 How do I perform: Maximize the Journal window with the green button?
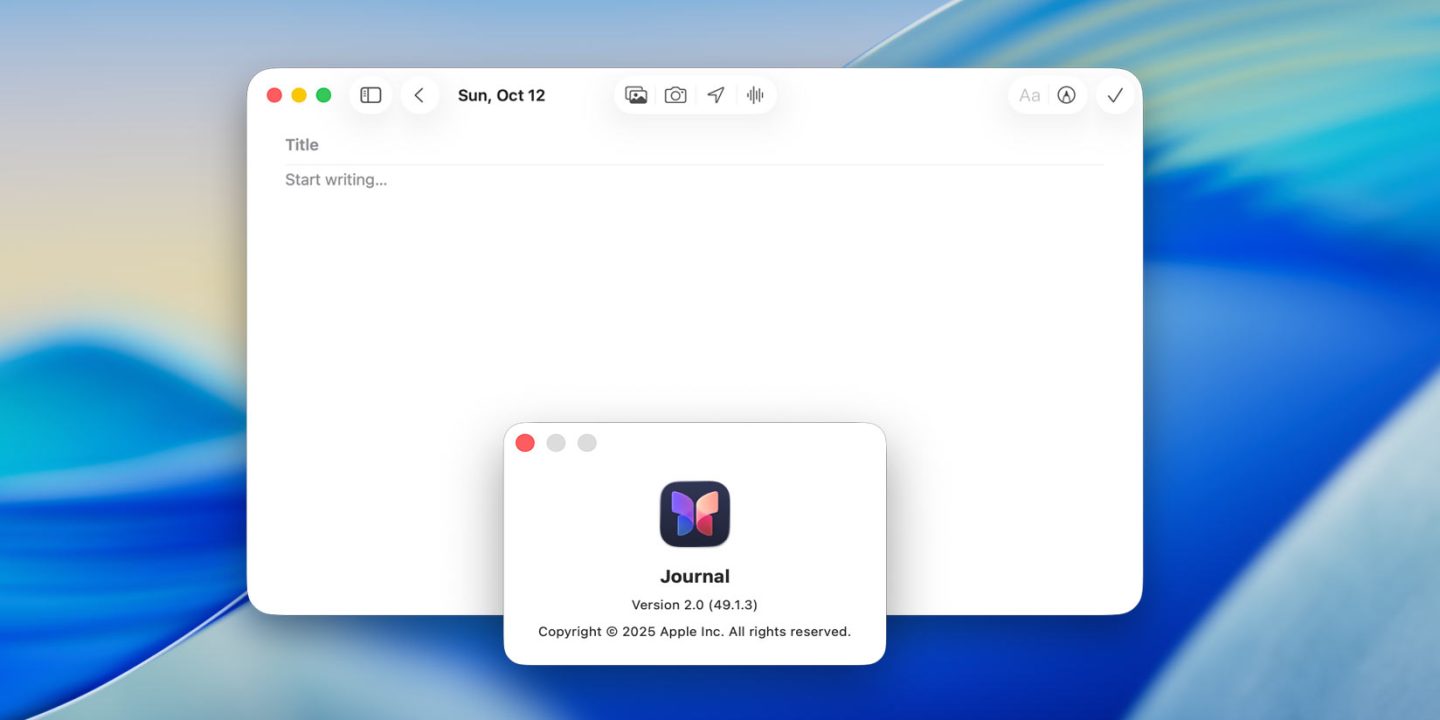click(323, 95)
